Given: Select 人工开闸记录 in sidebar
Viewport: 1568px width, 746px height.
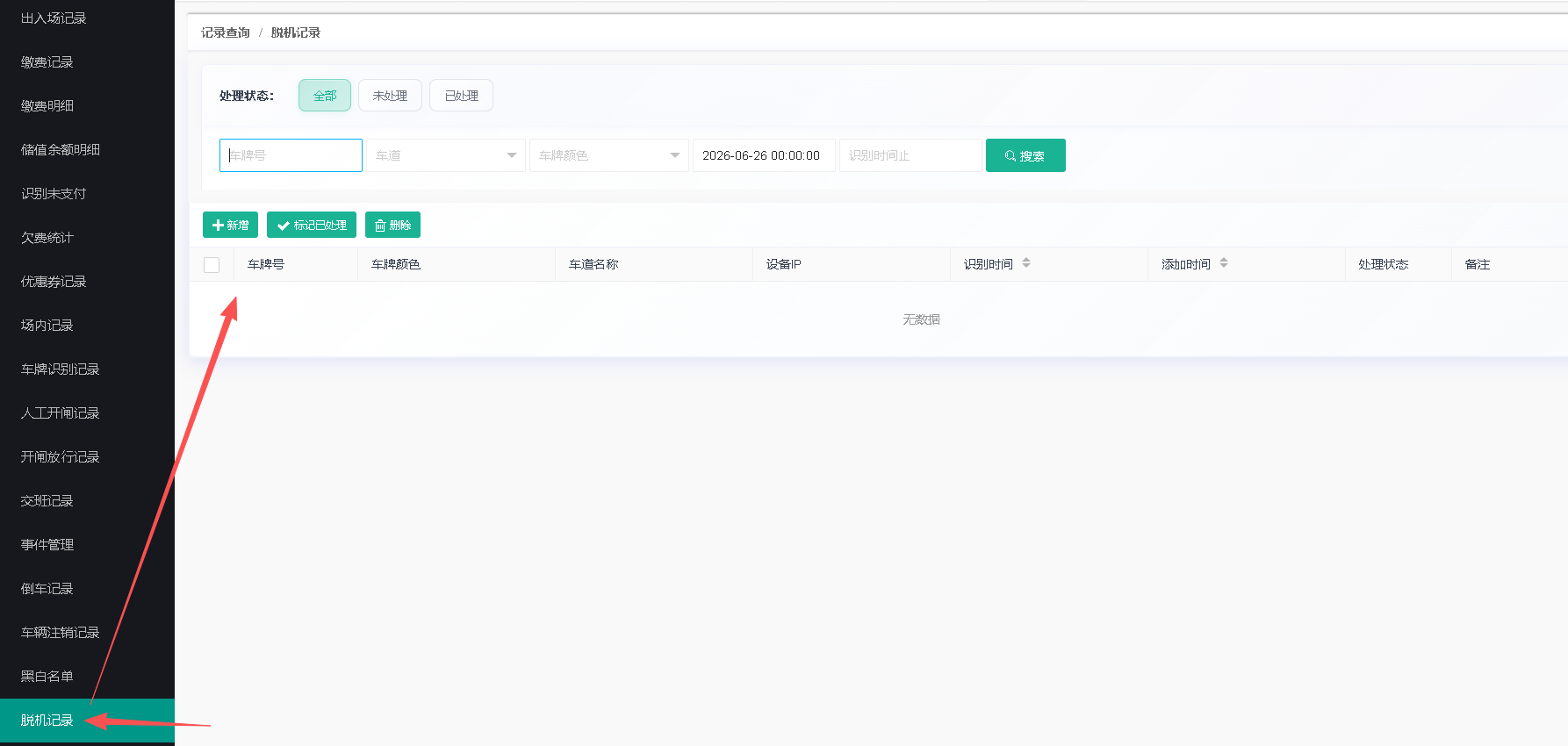Looking at the screenshot, I should coord(61,413).
